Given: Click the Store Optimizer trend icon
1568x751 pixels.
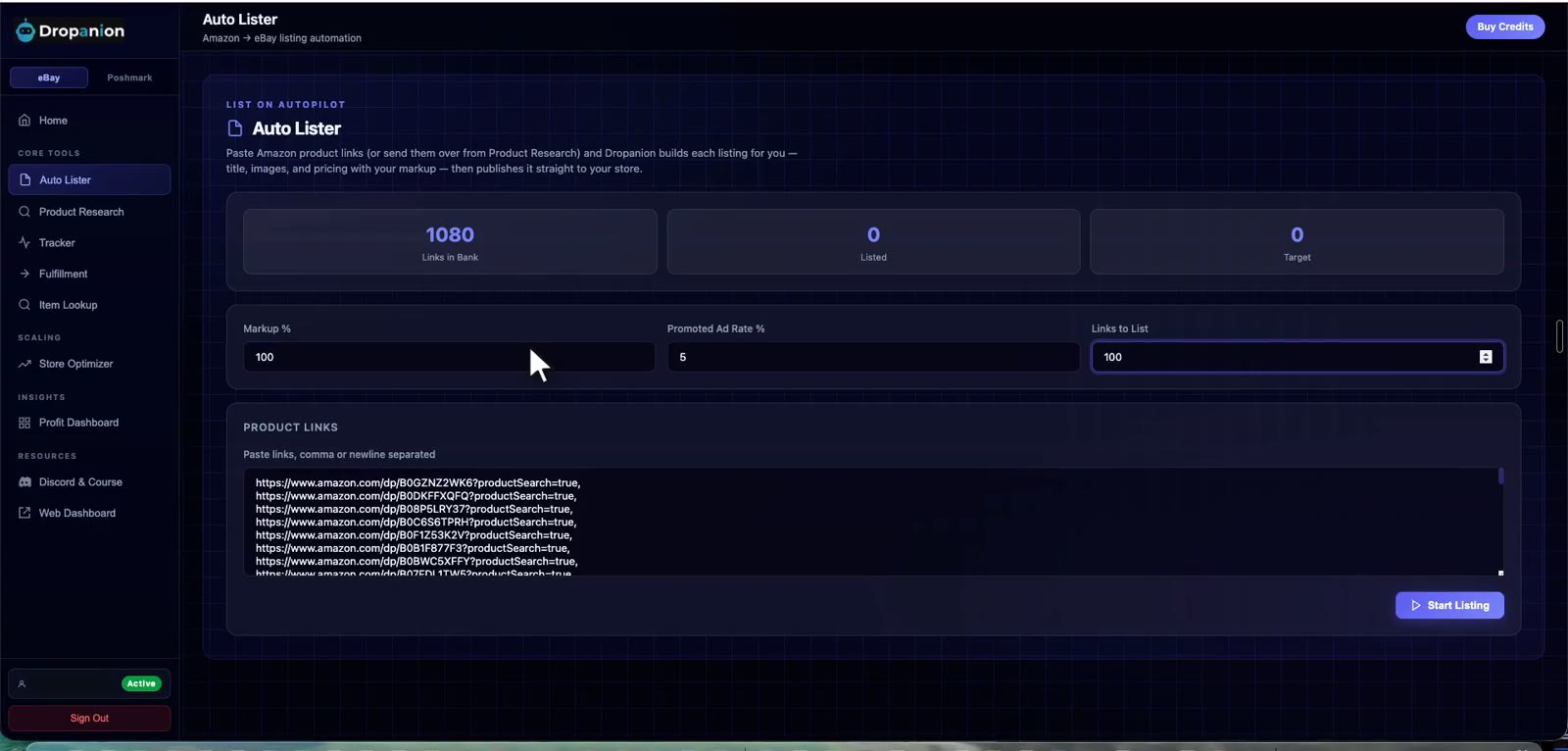Looking at the screenshot, I should coord(24,364).
